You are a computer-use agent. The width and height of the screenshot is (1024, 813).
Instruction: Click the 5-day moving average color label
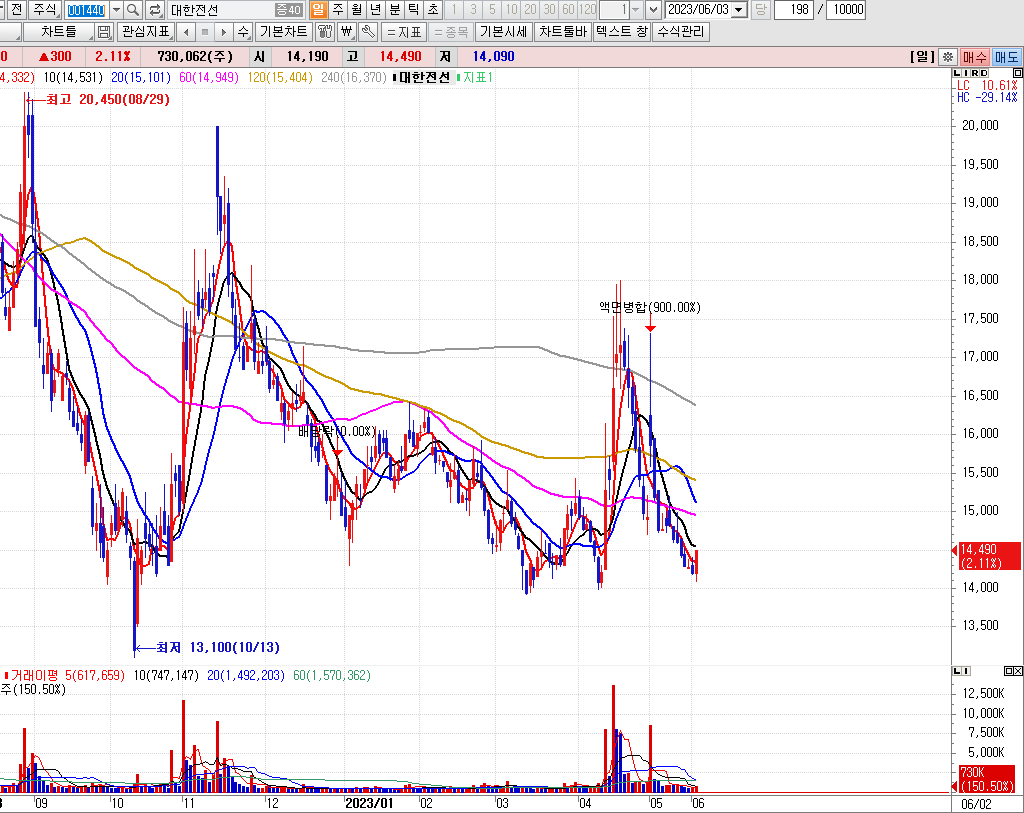coord(17,77)
